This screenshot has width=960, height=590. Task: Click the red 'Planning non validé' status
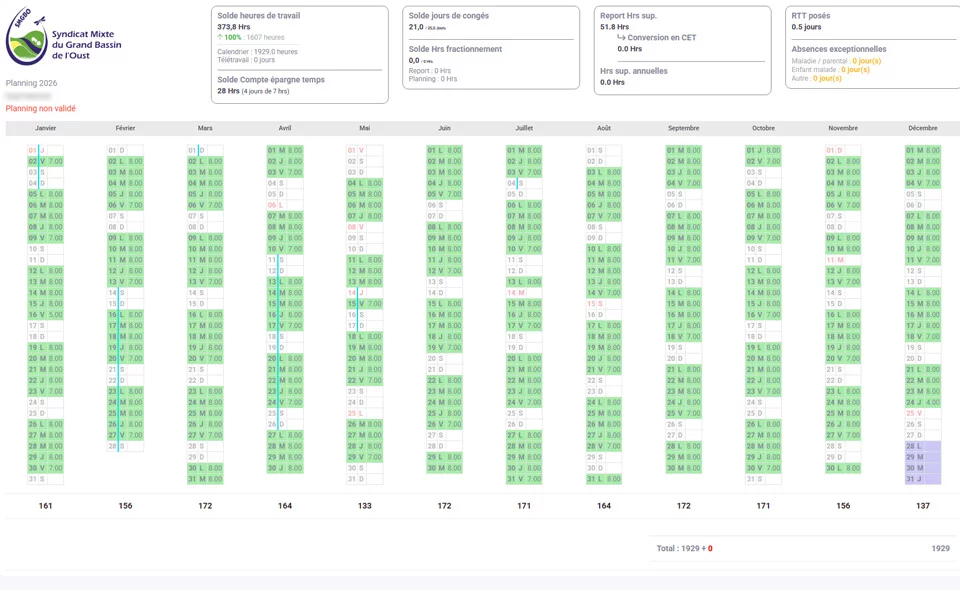[x=41, y=108]
